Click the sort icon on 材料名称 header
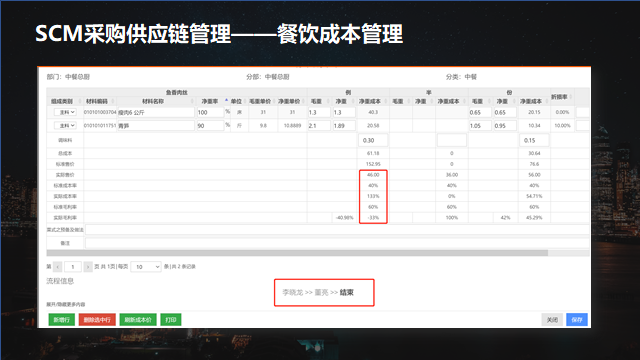 coord(192,101)
